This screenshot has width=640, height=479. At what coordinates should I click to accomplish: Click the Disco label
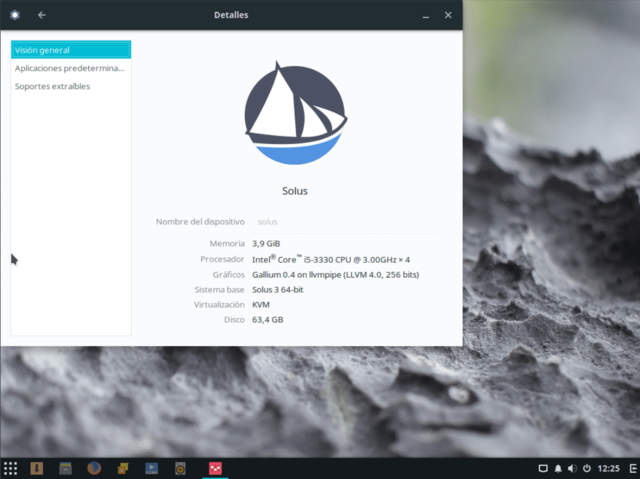234,320
